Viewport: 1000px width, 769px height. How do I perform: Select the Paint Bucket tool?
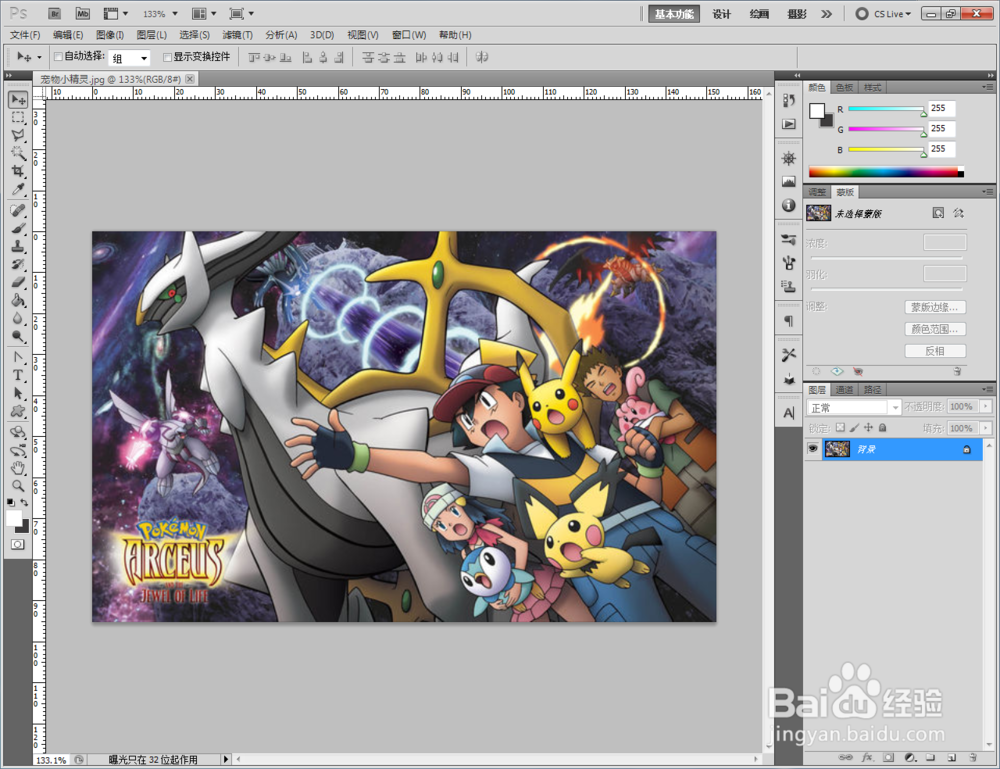pos(18,300)
